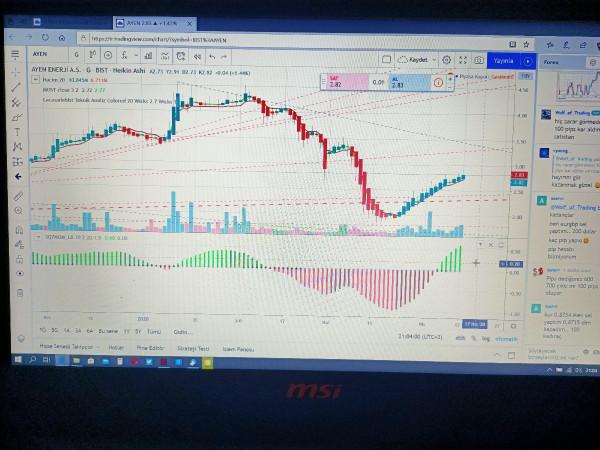Open the chart patterns tool
This screenshot has width=600, height=450.
click(17, 147)
